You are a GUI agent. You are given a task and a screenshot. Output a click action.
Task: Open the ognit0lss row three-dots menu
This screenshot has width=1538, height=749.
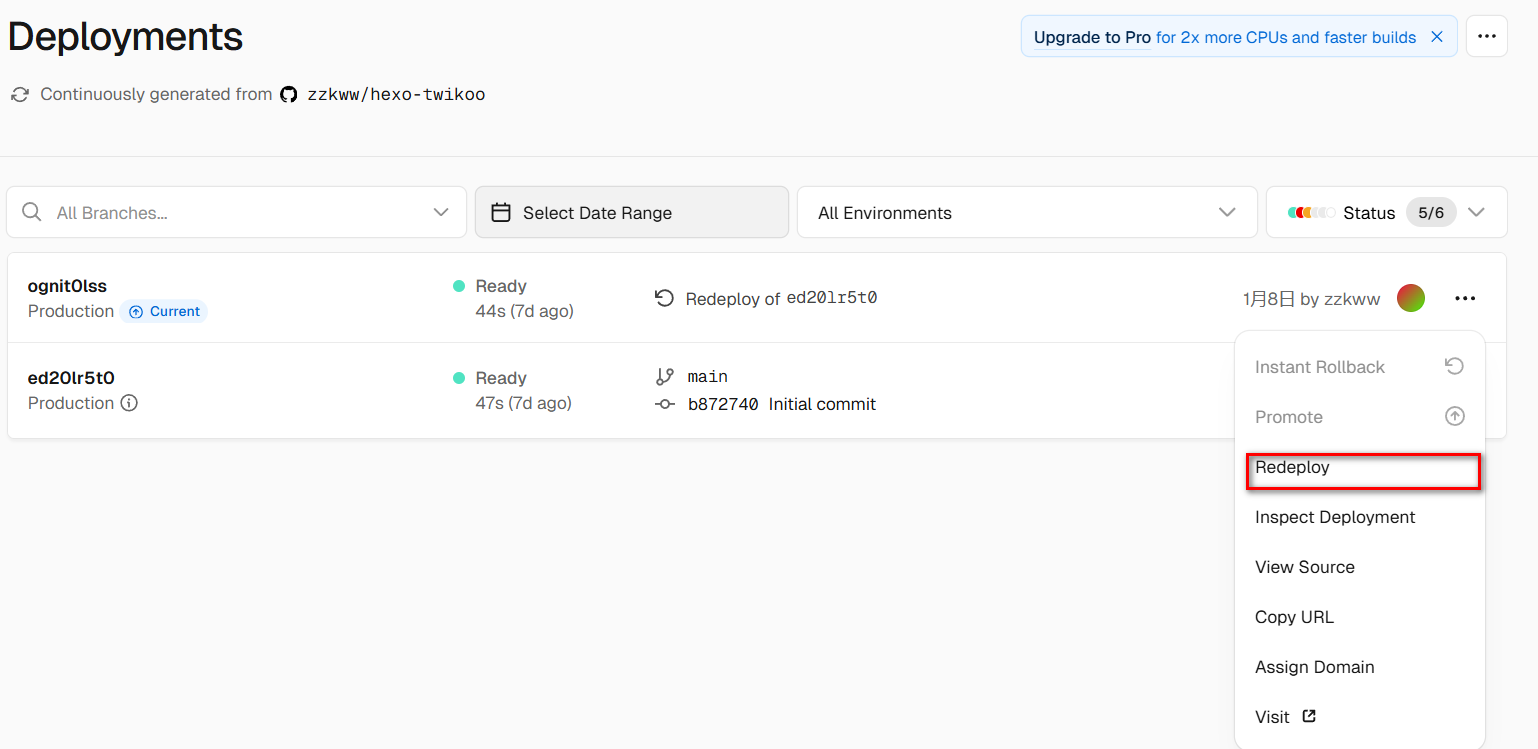(x=1465, y=298)
